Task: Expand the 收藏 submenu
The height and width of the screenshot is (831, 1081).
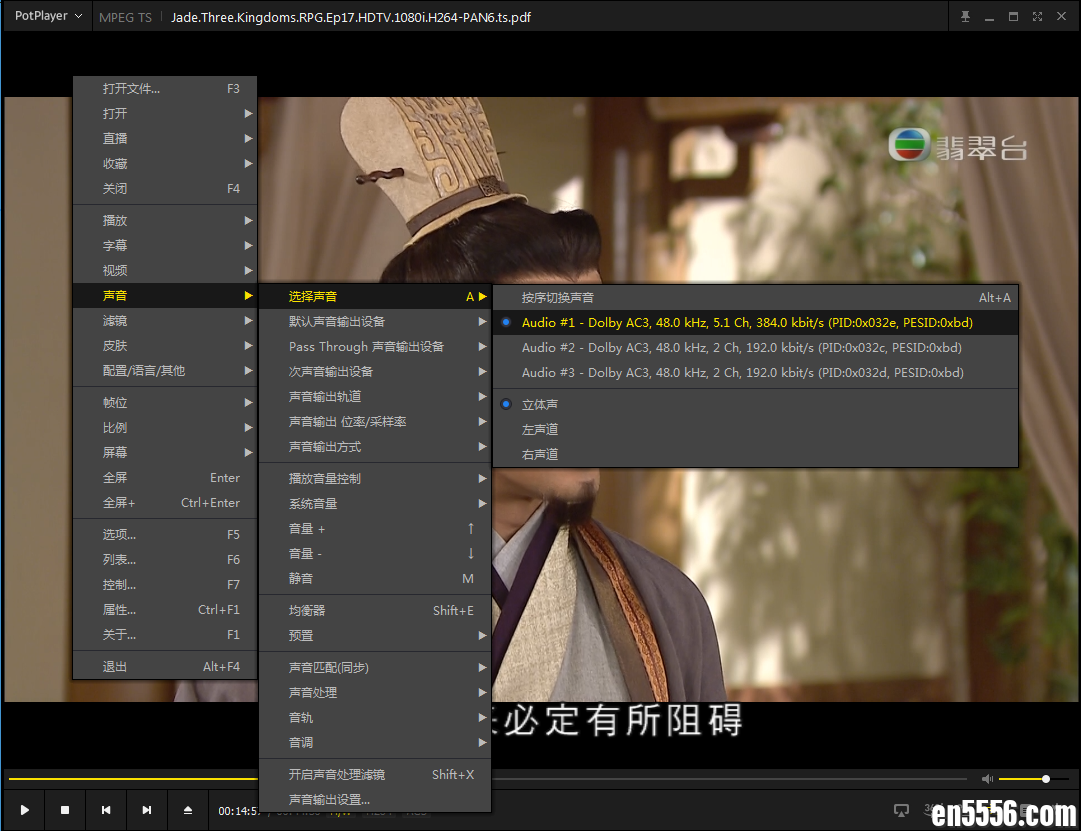Action: tap(165, 163)
